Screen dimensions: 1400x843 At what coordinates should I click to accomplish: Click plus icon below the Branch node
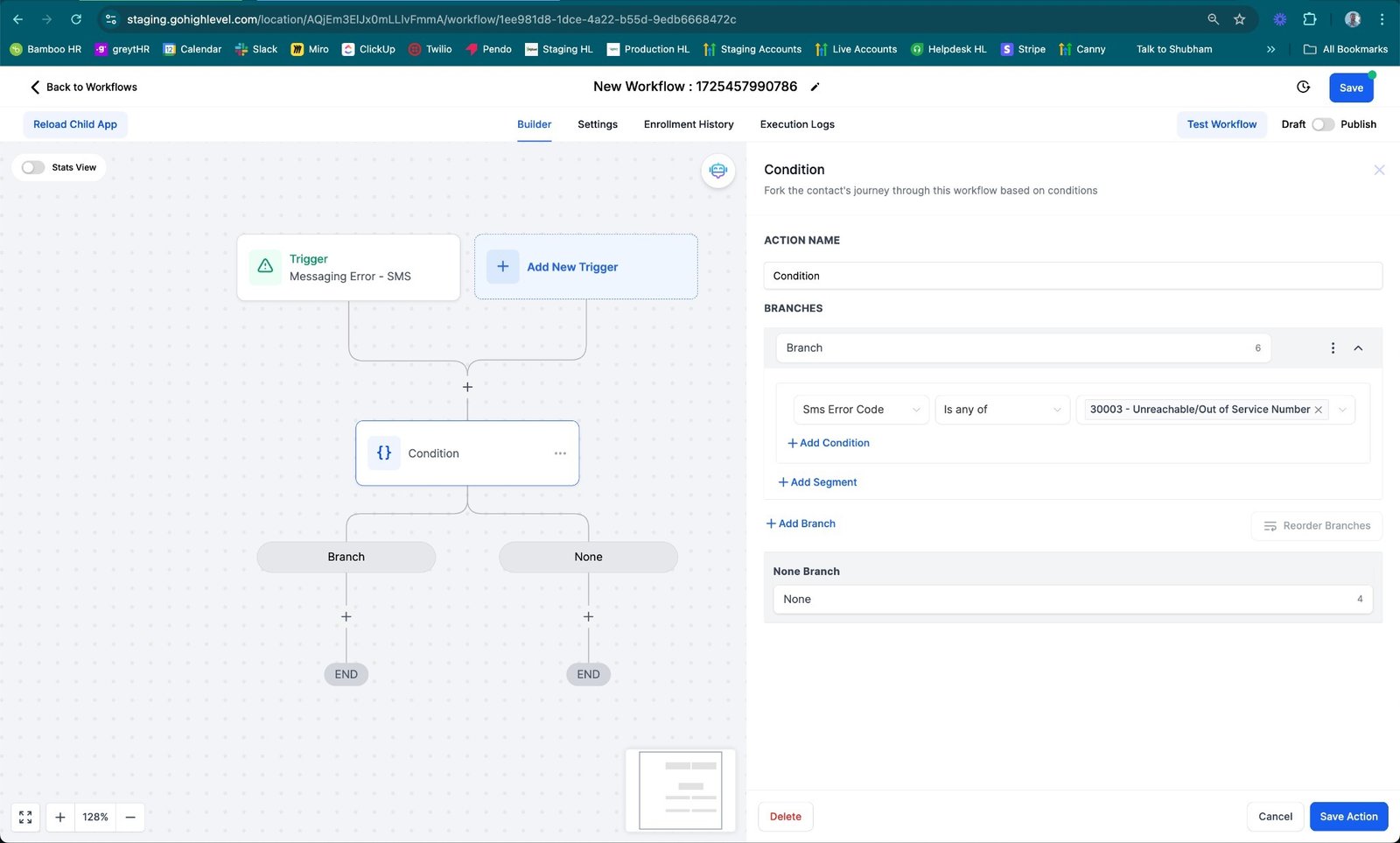tap(346, 617)
